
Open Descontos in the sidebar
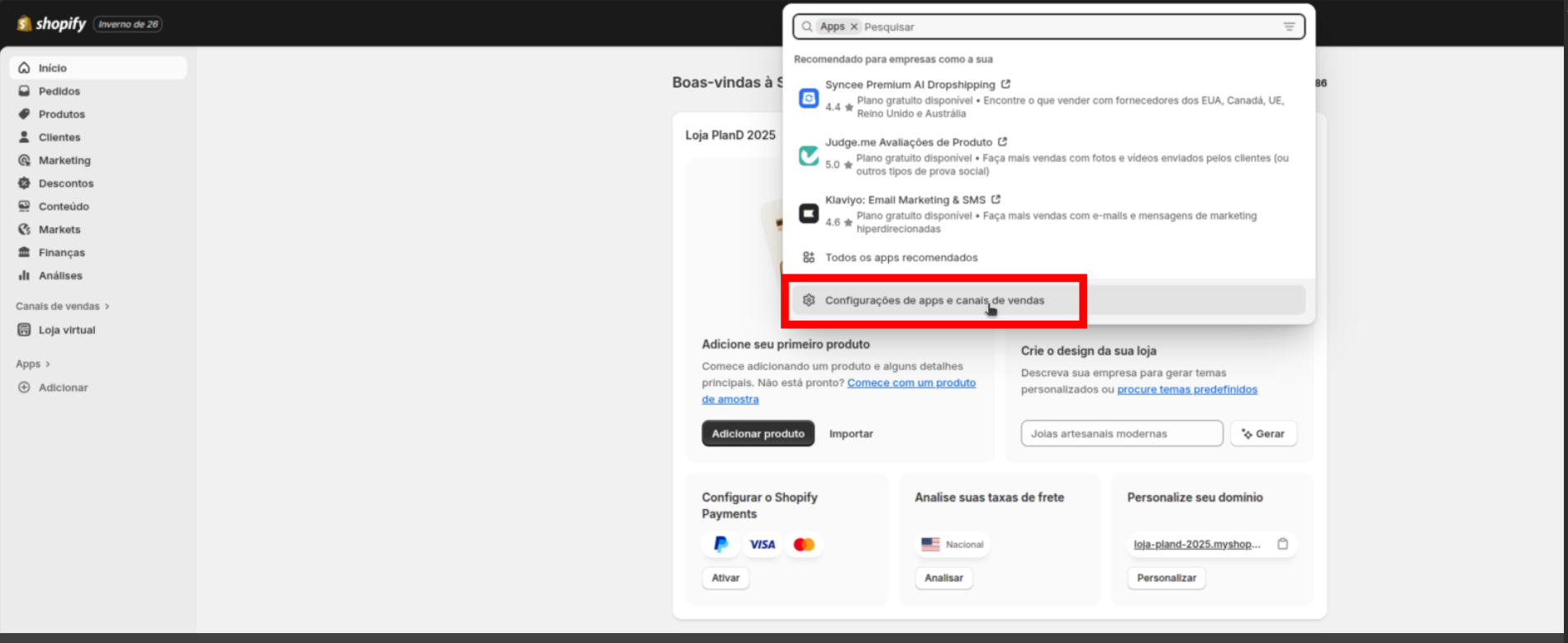point(98,183)
